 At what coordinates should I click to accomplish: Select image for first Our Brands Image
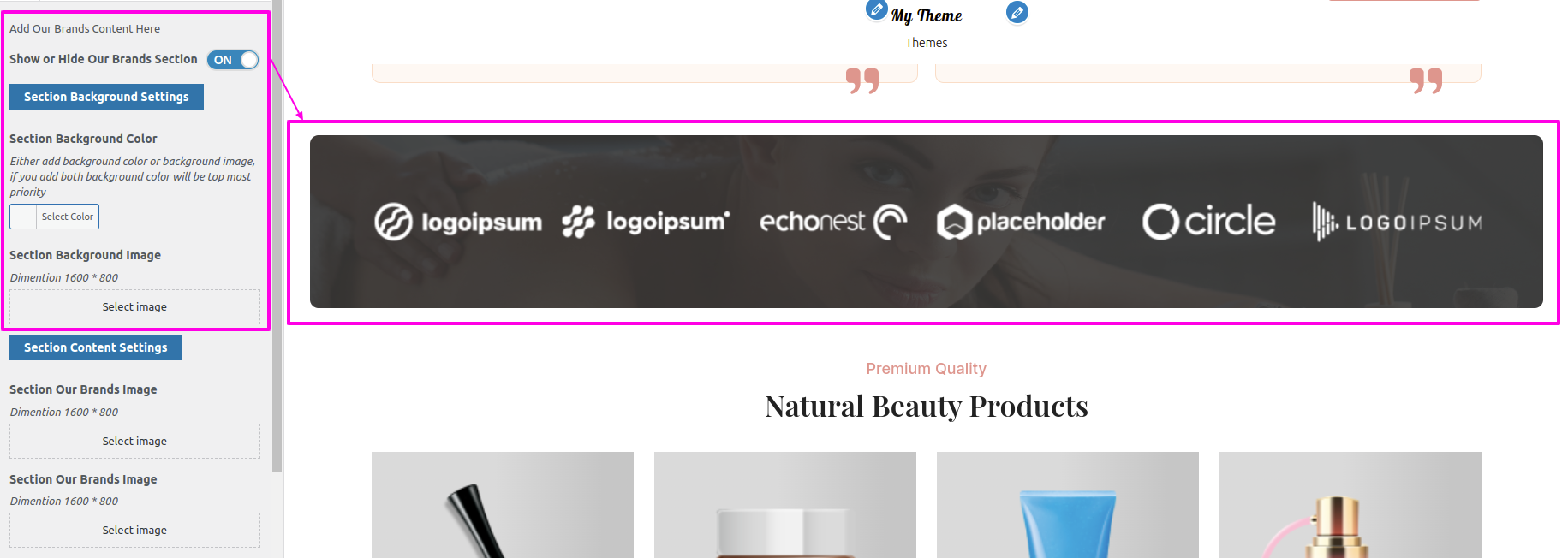coord(134,441)
